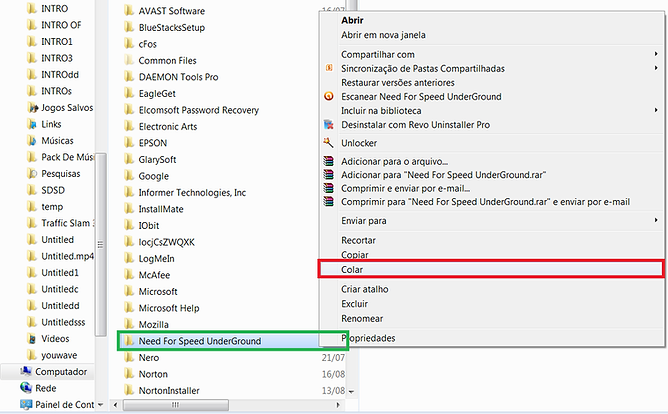Click the Avast scan icon beside Escanear

tap(329, 96)
